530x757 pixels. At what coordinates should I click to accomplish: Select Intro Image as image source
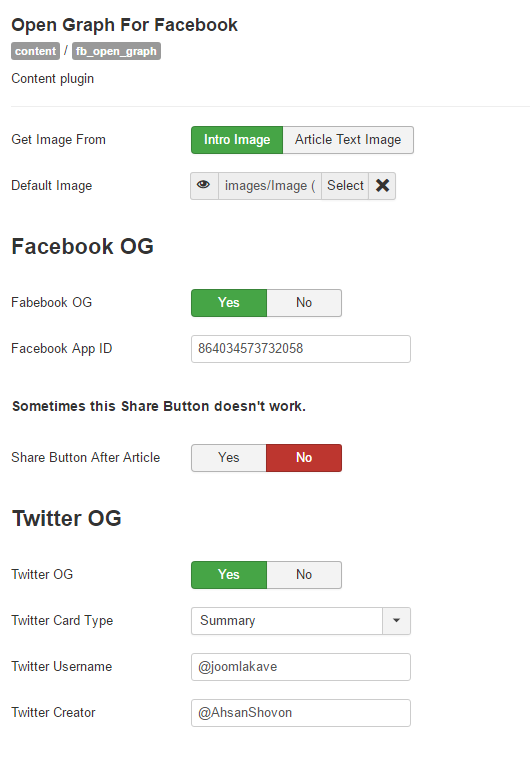click(x=237, y=140)
